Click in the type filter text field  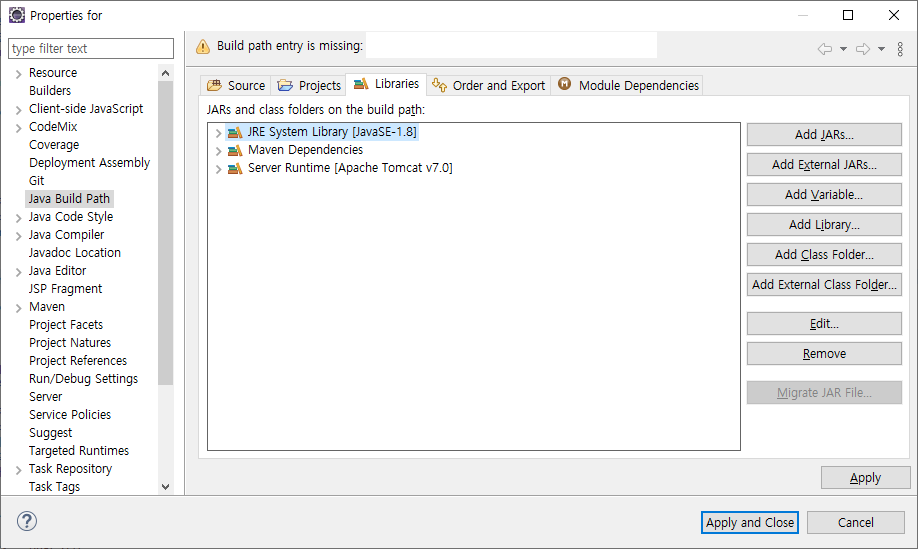tap(90, 48)
